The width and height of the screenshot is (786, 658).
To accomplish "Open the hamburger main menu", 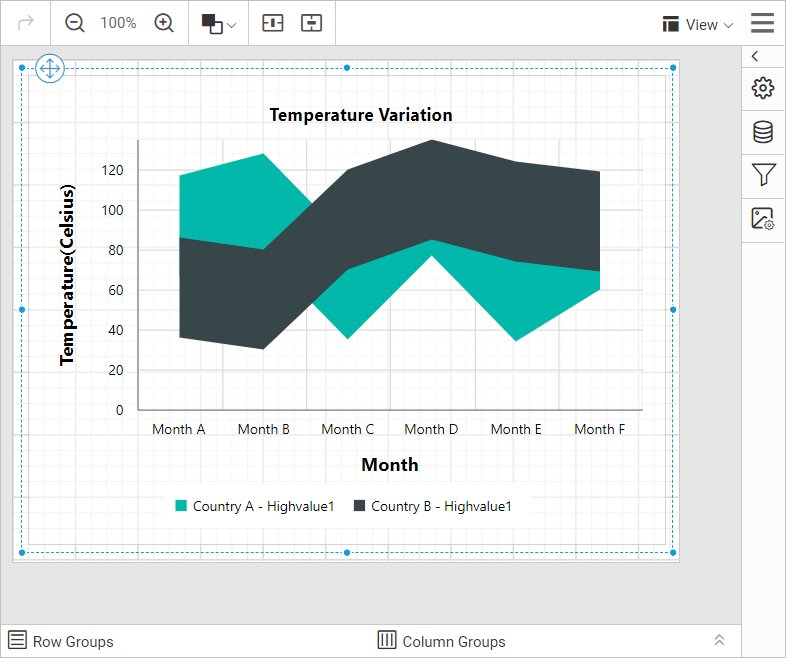I will point(762,23).
